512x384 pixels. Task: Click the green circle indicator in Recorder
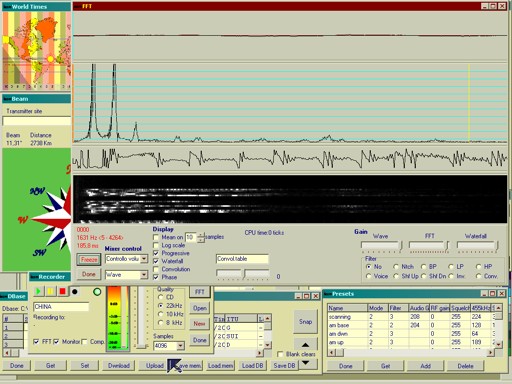click(97, 292)
